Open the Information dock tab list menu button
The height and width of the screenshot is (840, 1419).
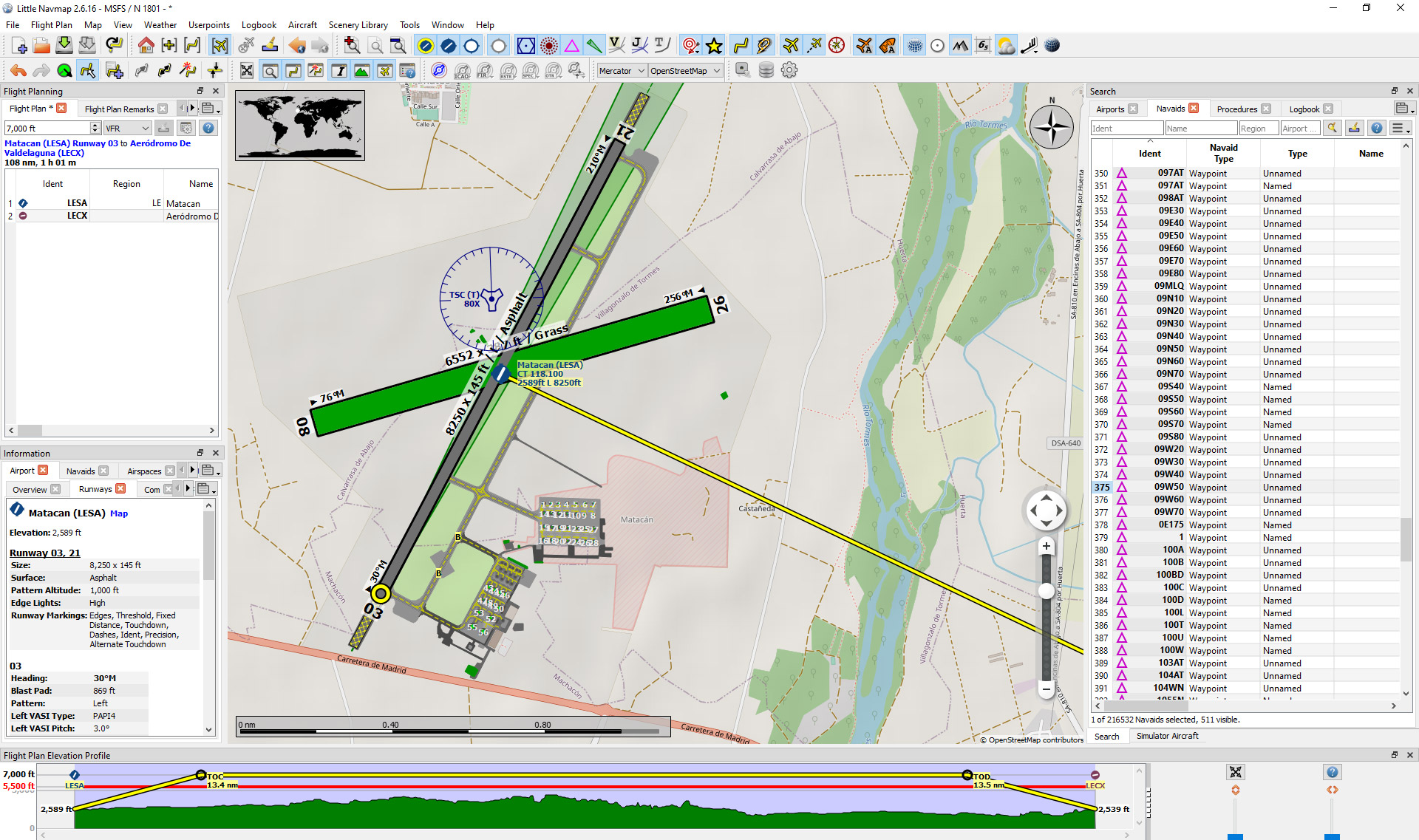[210, 471]
